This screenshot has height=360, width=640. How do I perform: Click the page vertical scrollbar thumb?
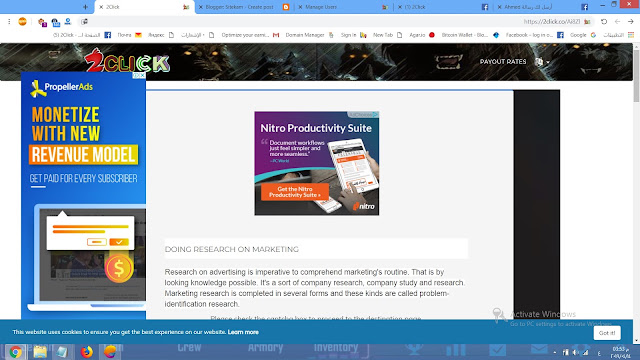[x=636, y=76]
